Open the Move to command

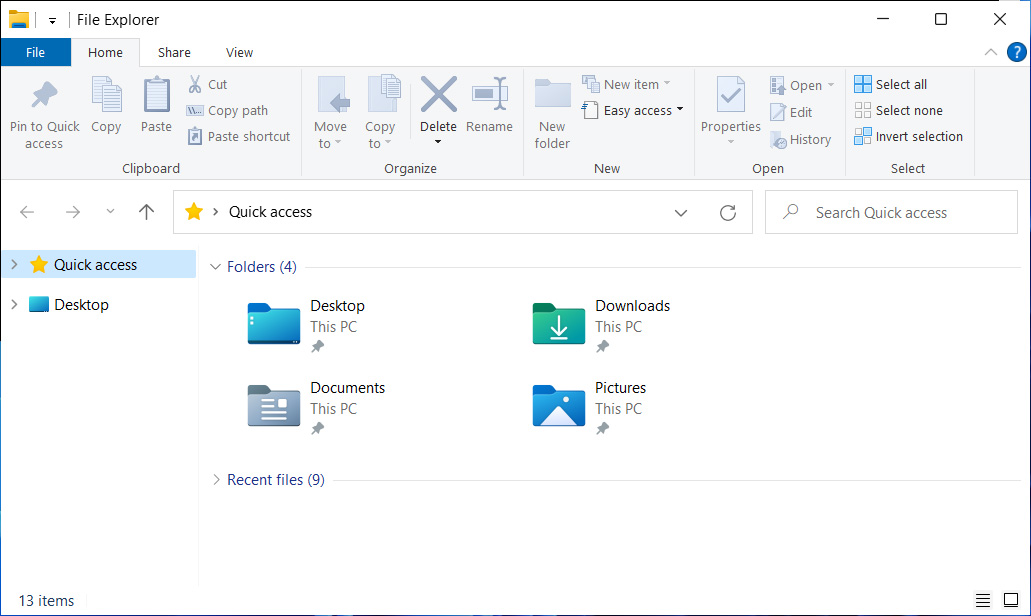[x=331, y=113]
